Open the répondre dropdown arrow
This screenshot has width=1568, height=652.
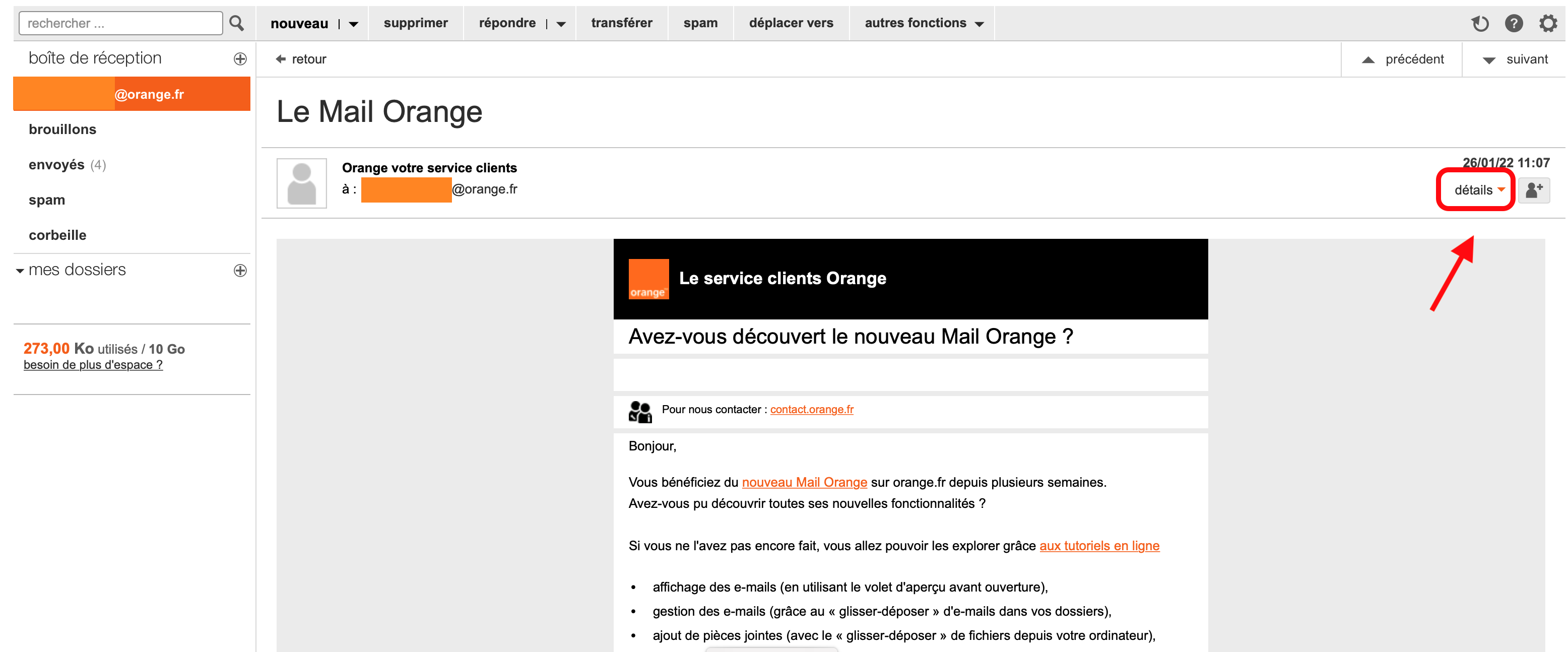pos(561,24)
